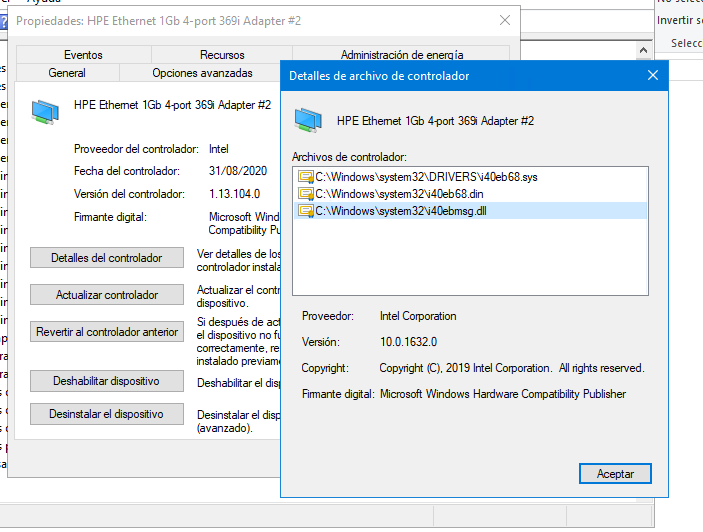
Task: Switch to the Administración de energía tab
Action: click(402, 55)
